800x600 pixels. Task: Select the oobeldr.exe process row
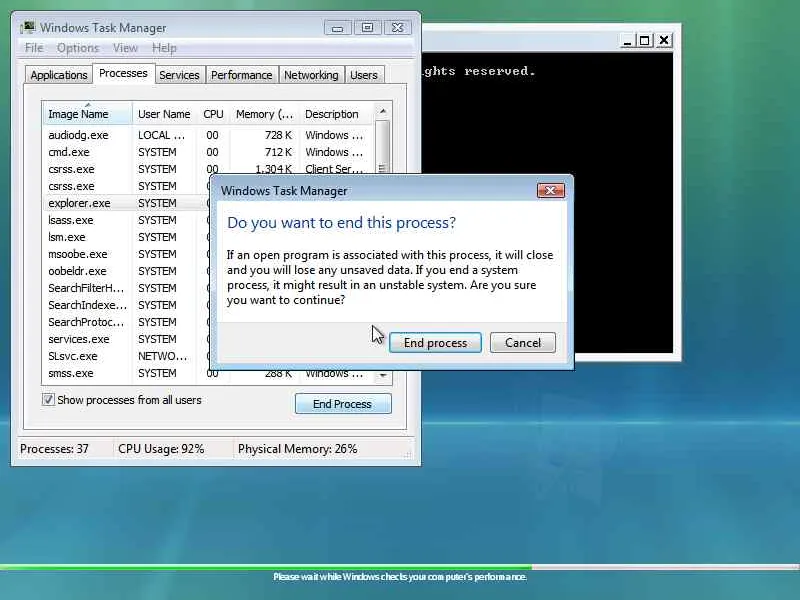point(126,271)
